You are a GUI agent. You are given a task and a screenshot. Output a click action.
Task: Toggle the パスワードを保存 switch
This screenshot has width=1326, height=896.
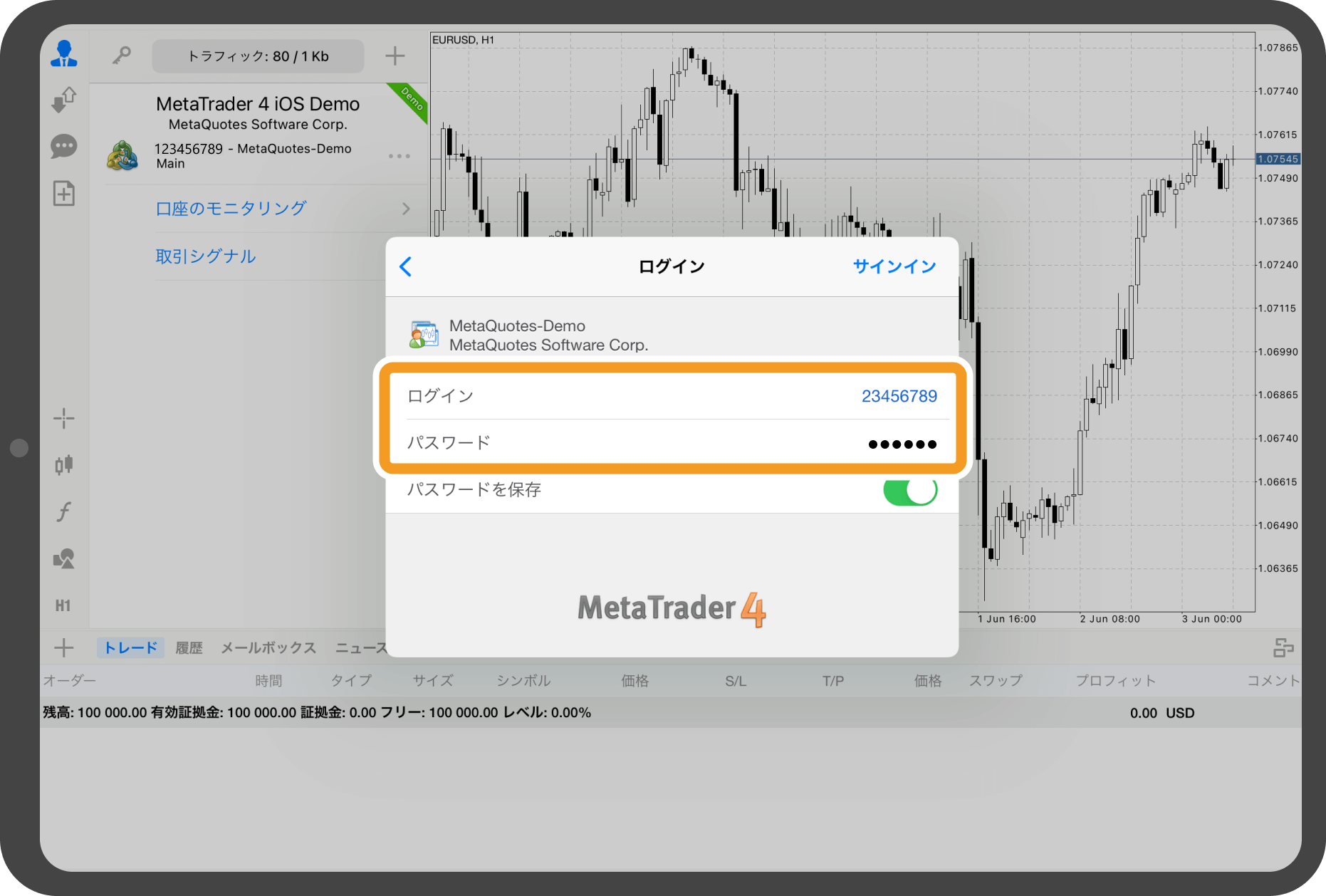909,491
